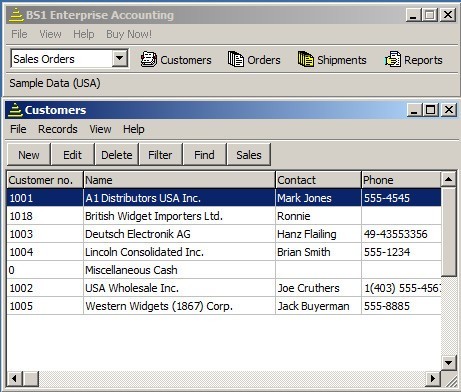This screenshot has height=392, width=461.
Task: Open View menu in Customers window
Action: point(100,129)
